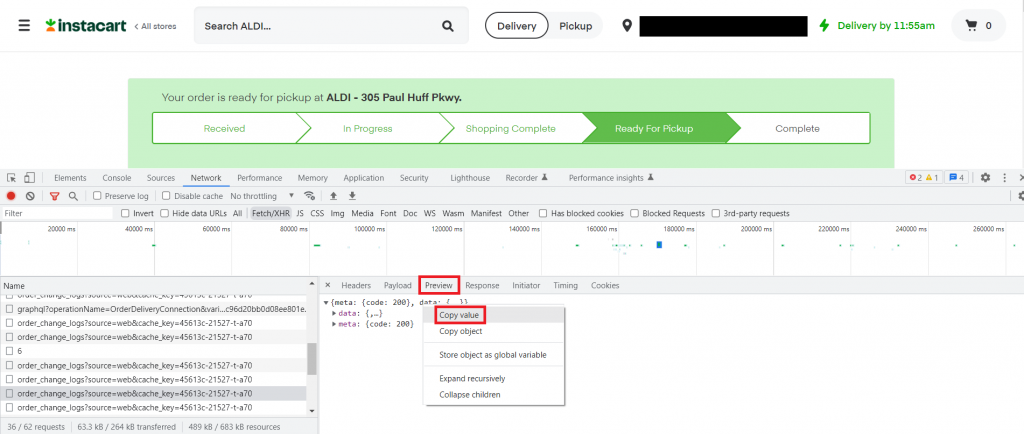Expand the meta code 200 node
The height and width of the screenshot is (434, 1024).
click(334, 324)
